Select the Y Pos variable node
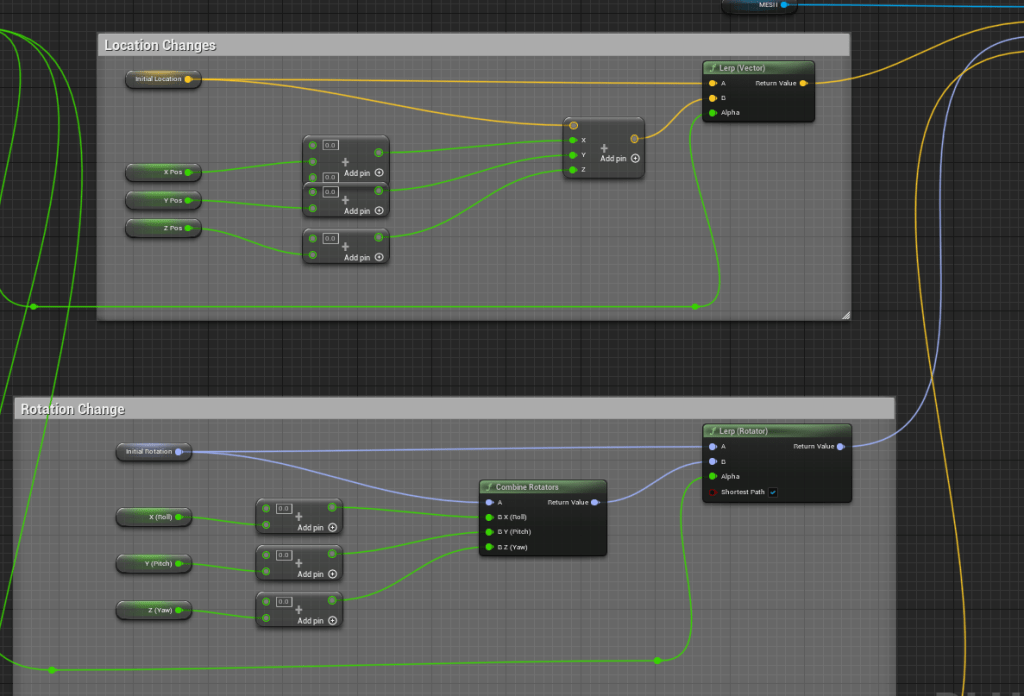 (162, 201)
